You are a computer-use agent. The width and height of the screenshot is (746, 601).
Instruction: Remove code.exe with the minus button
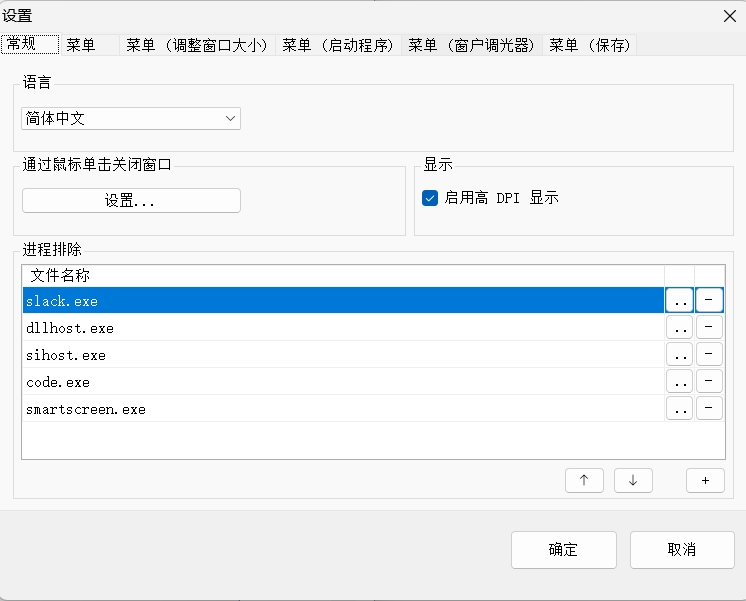click(709, 382)
